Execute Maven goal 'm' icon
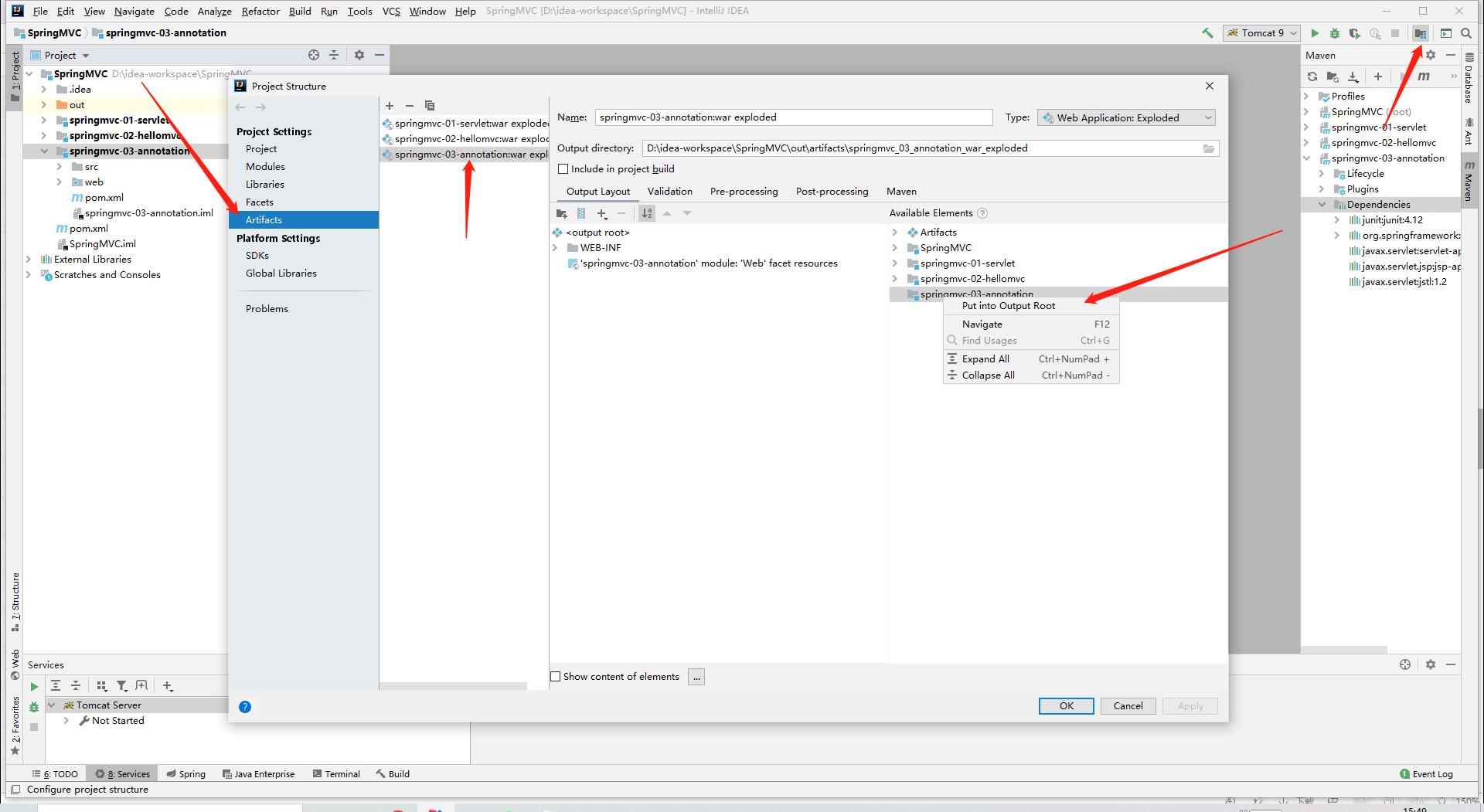The image size is (1484, 812). 1424,76
